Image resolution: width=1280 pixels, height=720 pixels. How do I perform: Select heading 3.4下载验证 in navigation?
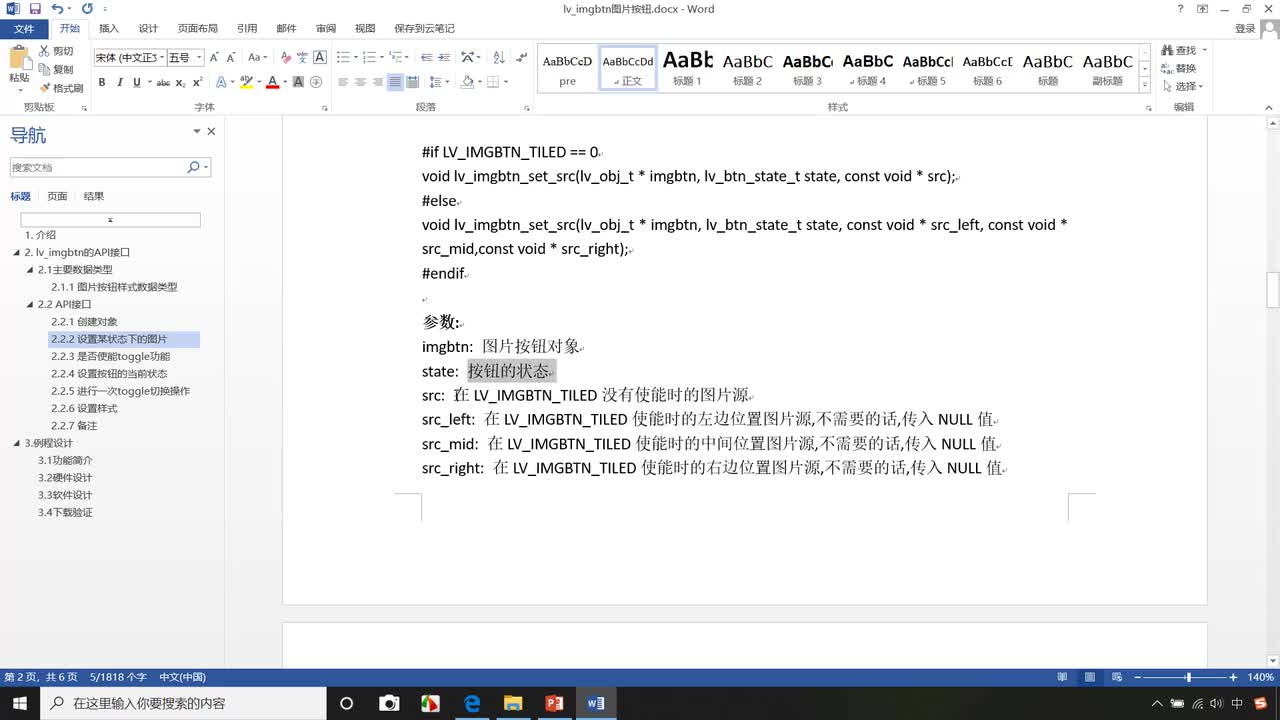coord(66,512)
